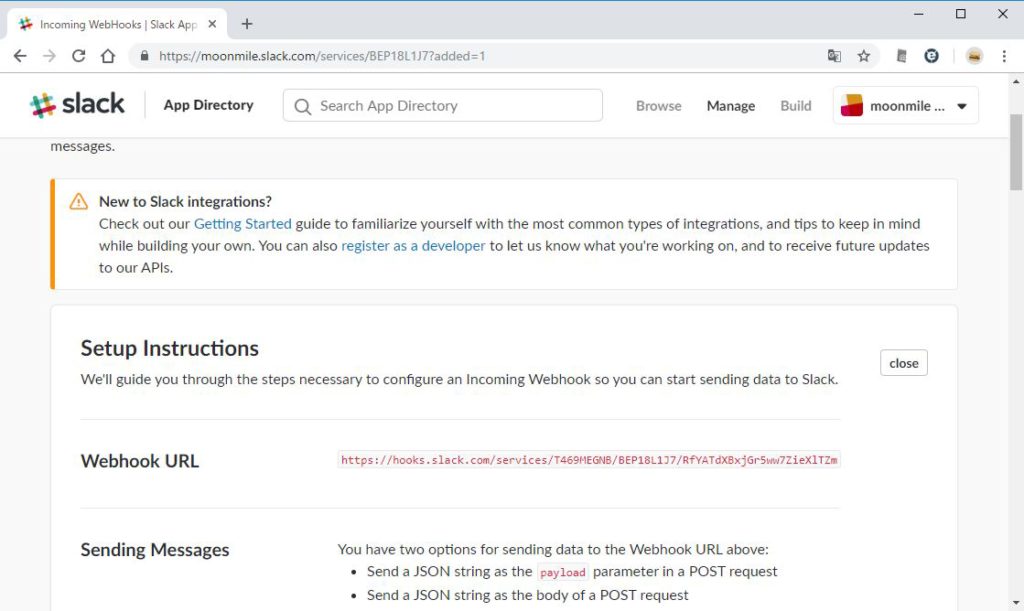Reload the page with refresh icon
This screenshot has height=611, width=1024.
(78, 56)
